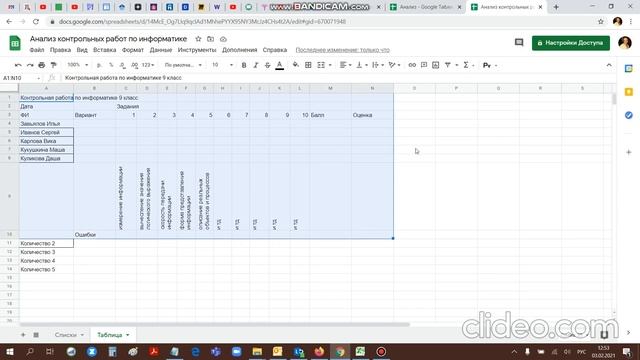The image size is (640, 360).
Task: Open number format 123 dropdown
Action: point(148,65)
